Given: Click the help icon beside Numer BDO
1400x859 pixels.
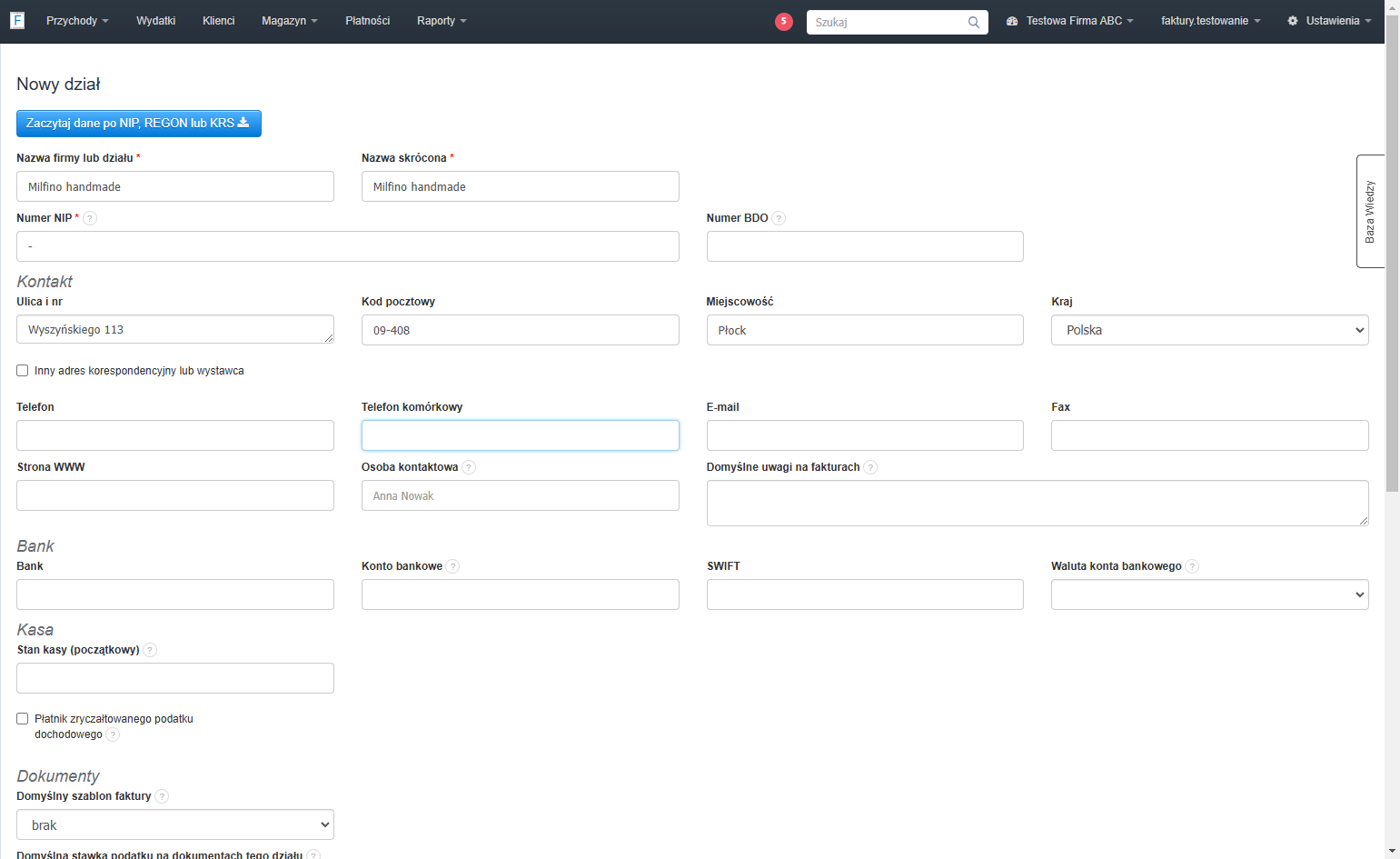Looking at the screenshot, I should (x=779, y=218).
